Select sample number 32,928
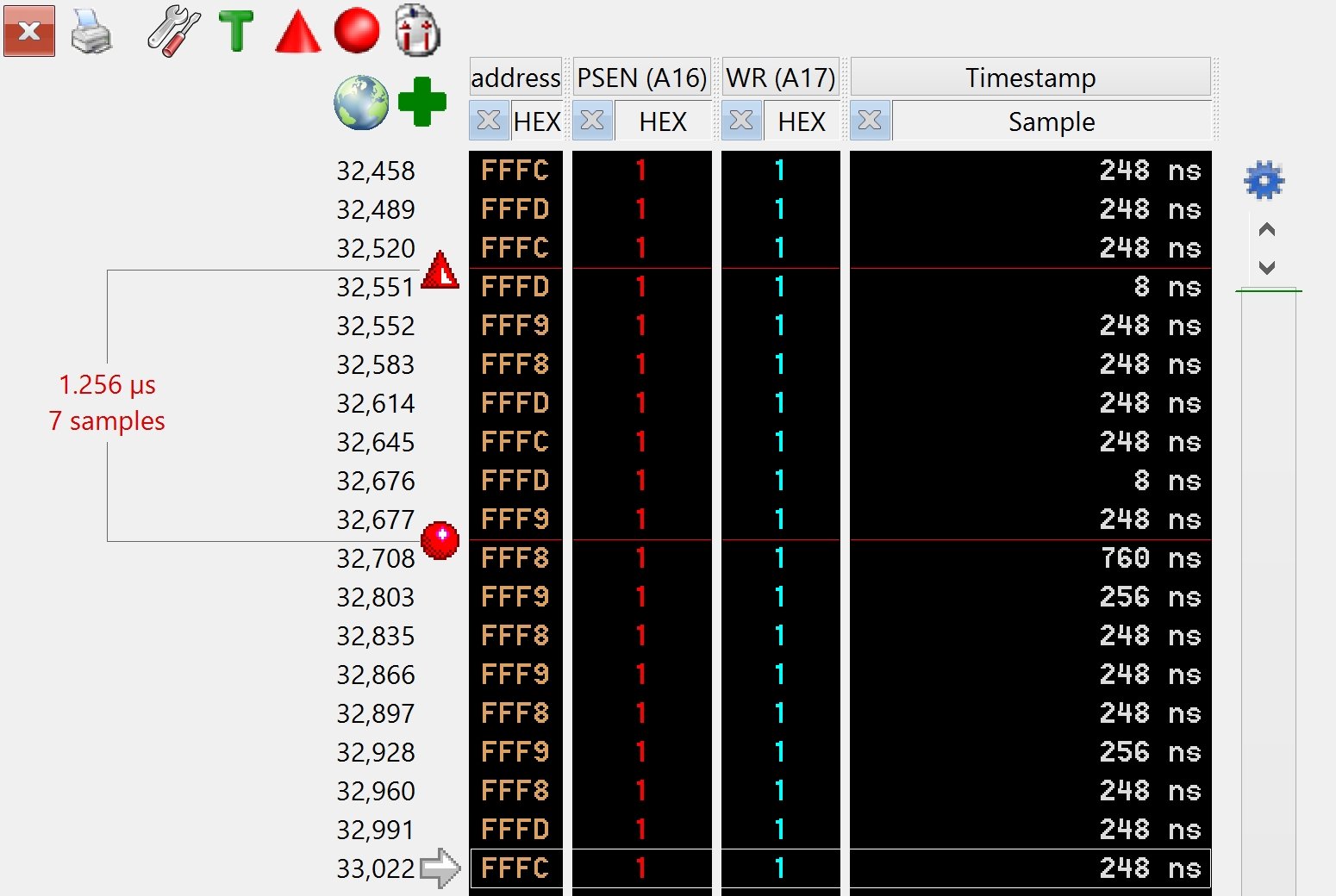The width and height of the screenshot is (1336, 896). tap(376, 752)
